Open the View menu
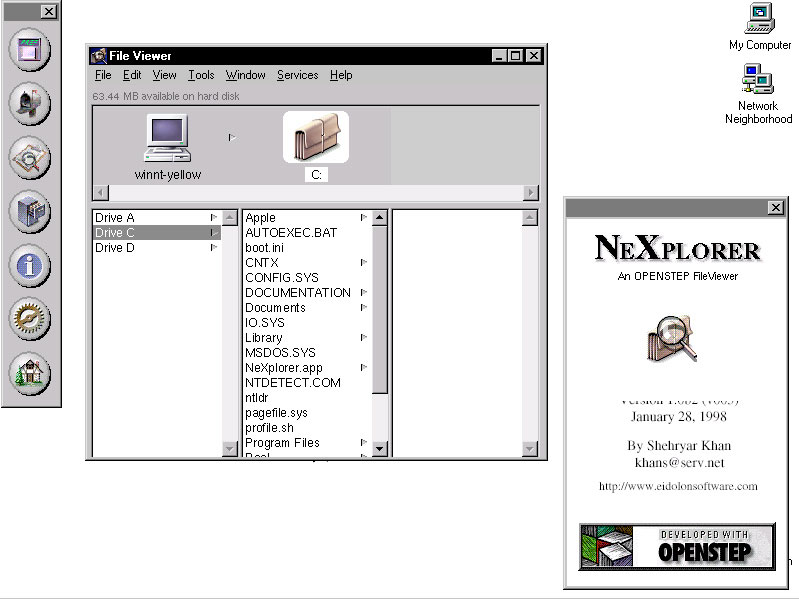Image resolution: width=799 pixels, height=599 pixels. point(164,75)
